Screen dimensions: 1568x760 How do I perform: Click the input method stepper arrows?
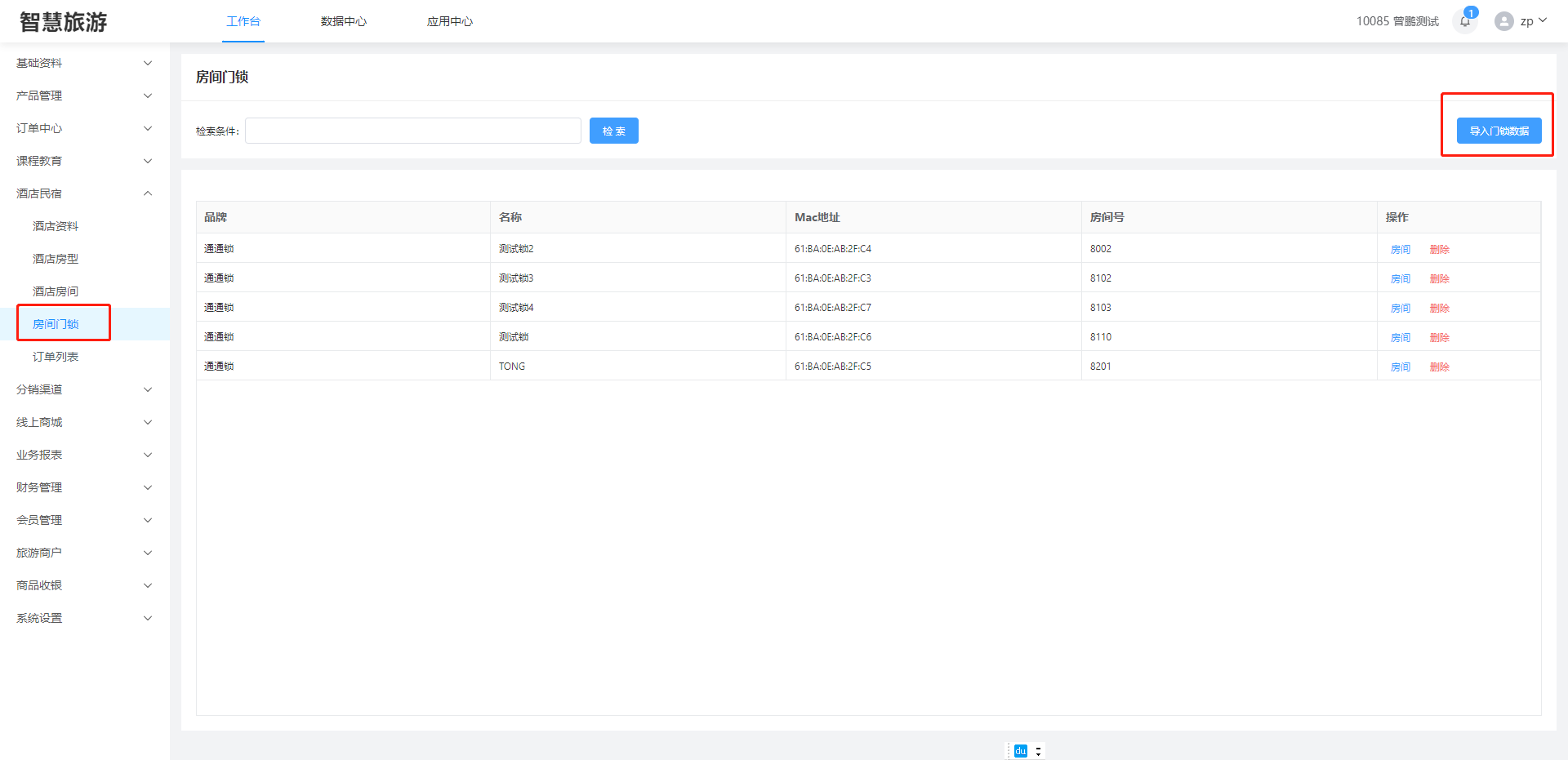1038,751
